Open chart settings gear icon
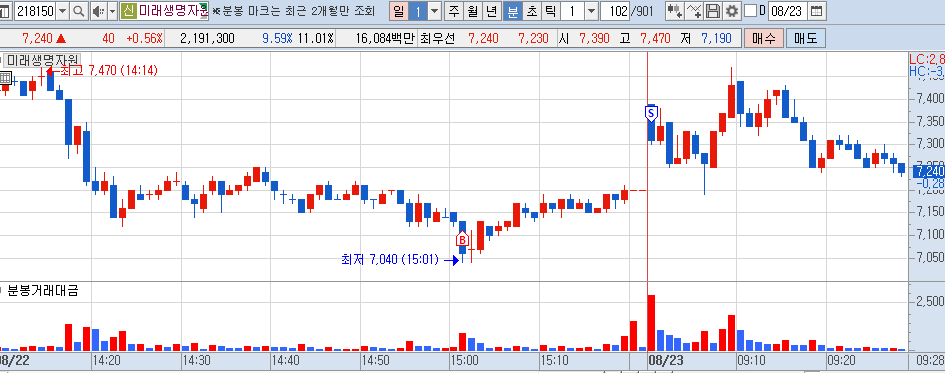 (x=732, y=11)
